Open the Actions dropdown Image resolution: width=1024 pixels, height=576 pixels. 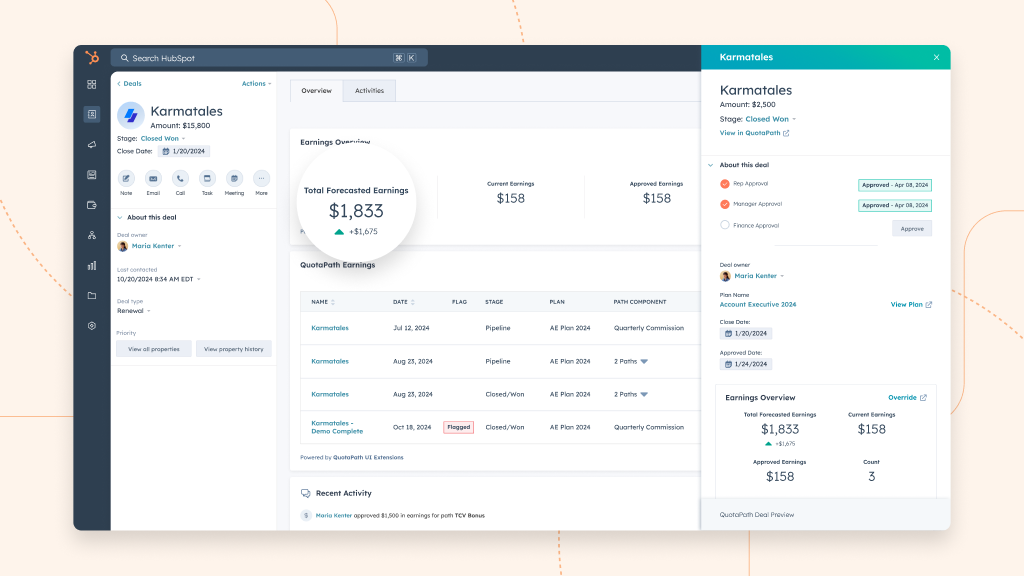(256, 84)
